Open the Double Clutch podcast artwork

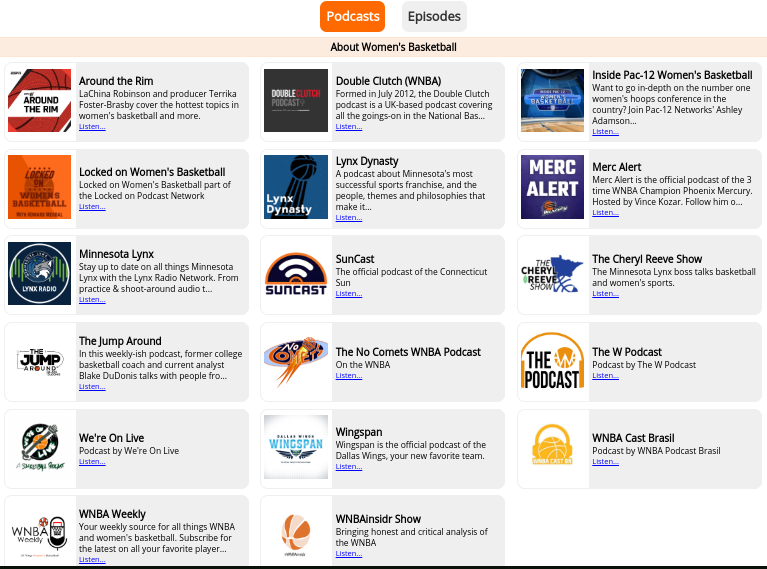(296, 100)
